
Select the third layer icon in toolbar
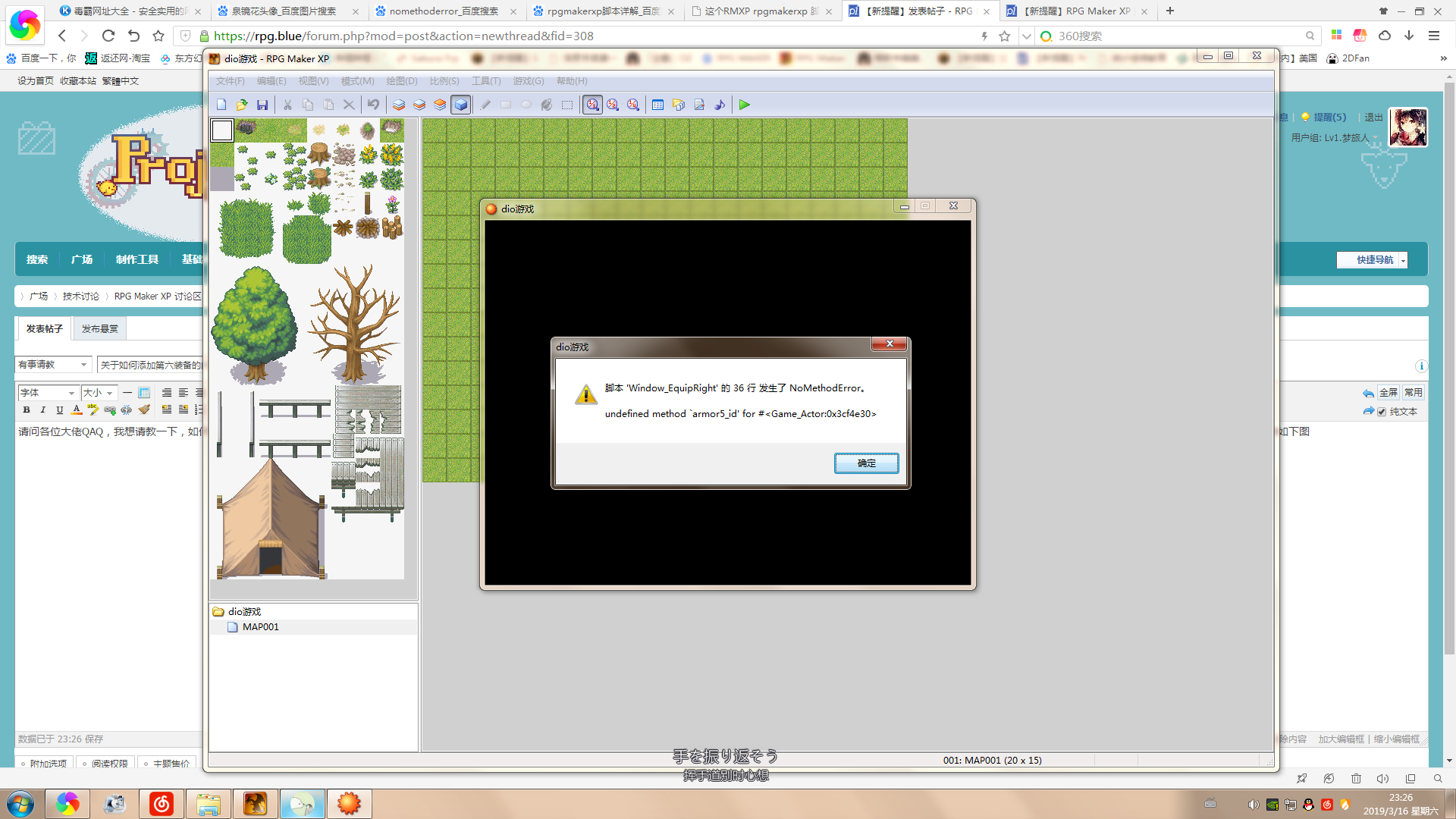click(440, 105)
